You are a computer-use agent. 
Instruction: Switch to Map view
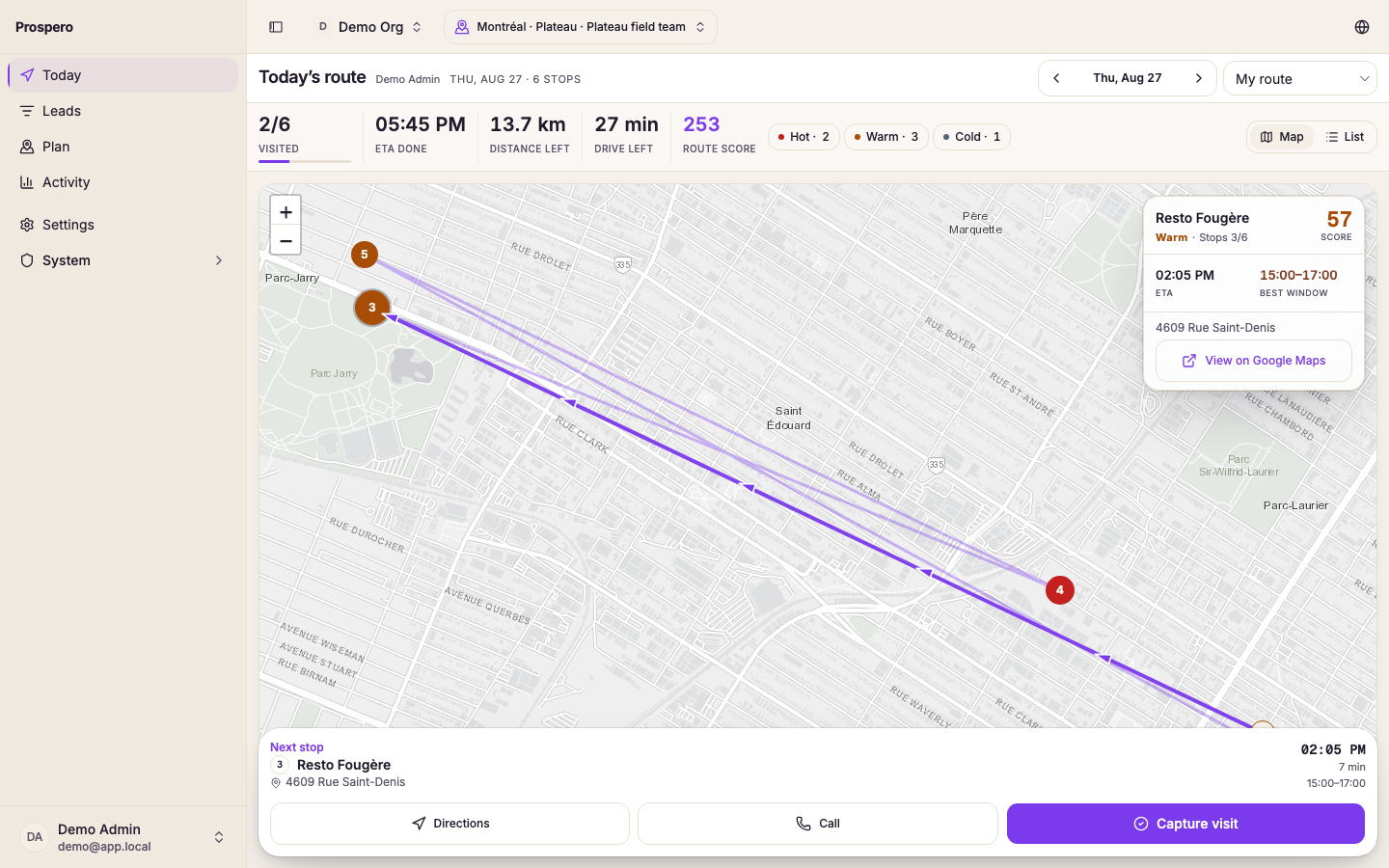[1282, 137]
